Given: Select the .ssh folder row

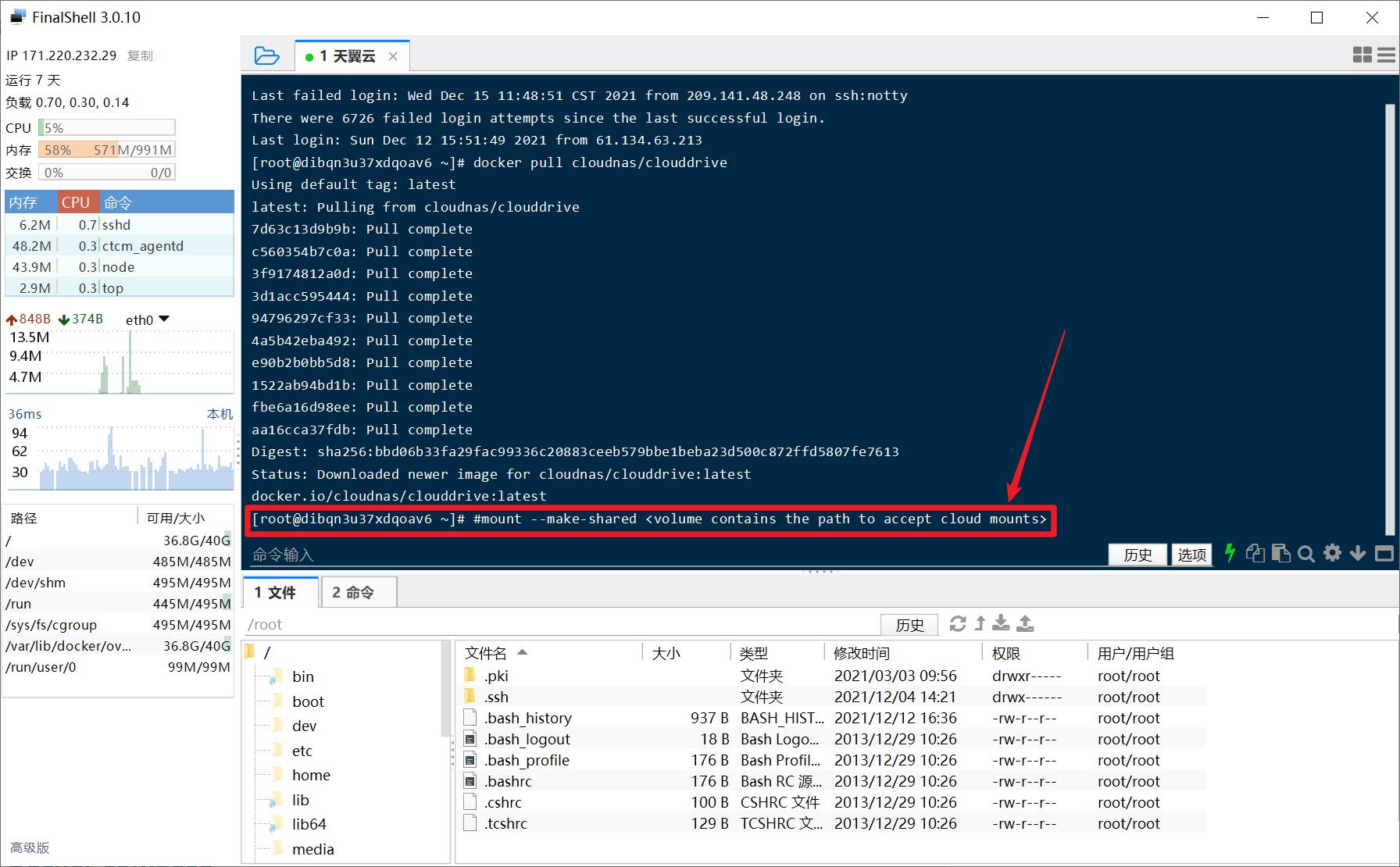Looking at the screenshot, I should coord(833,697).
